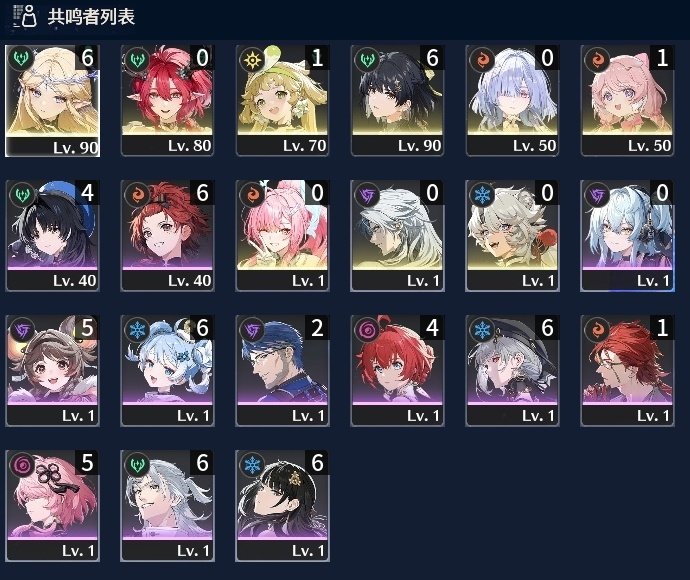Click the sun element icon on Lv. 70 card
This screenshot has width=690, height=580.
click(x=253, y=59)
